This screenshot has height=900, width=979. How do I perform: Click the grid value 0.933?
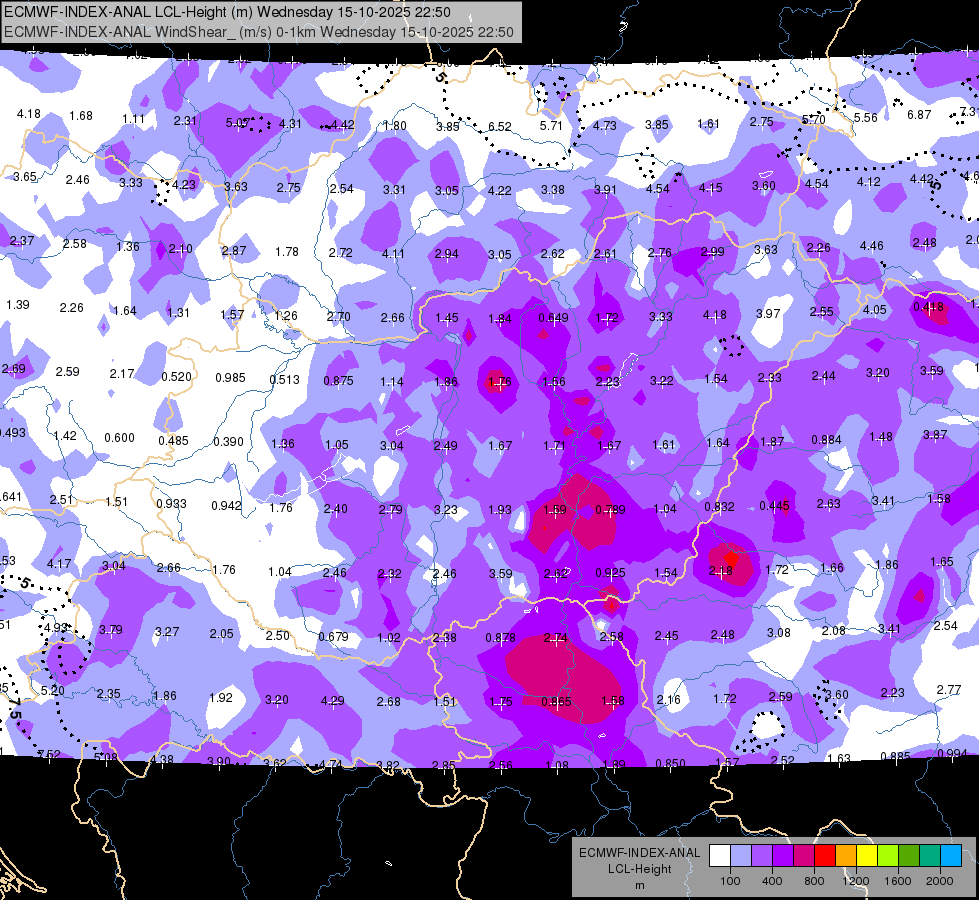pyautogui.click(x=171, y=503)
